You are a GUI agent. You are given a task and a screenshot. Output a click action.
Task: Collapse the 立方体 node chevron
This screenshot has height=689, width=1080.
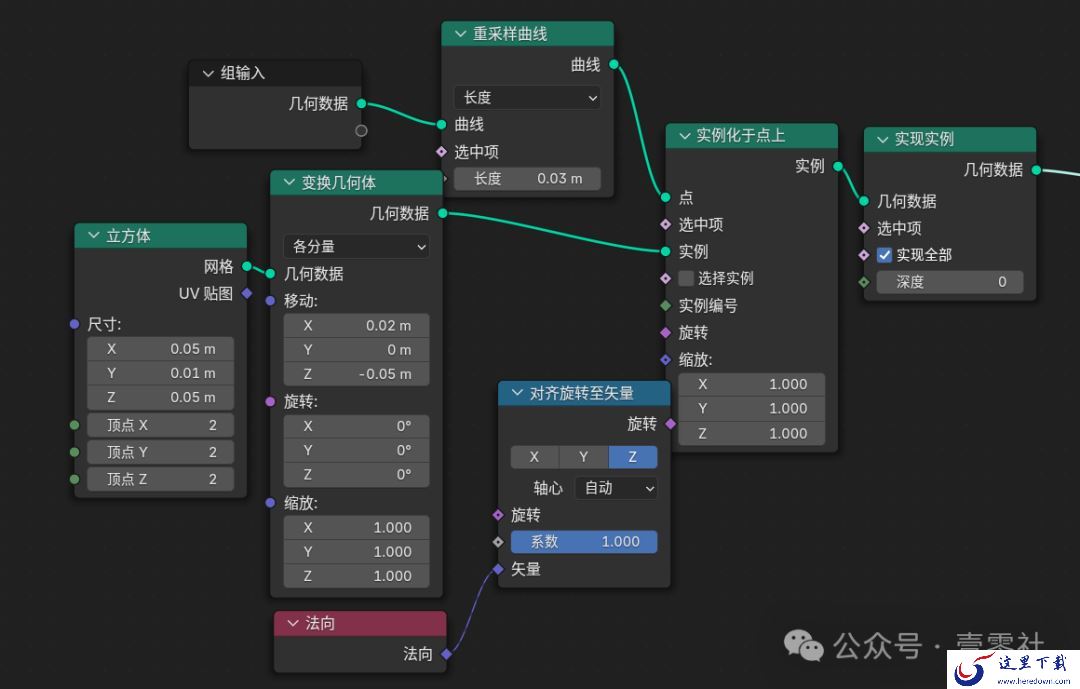point(94,236)
